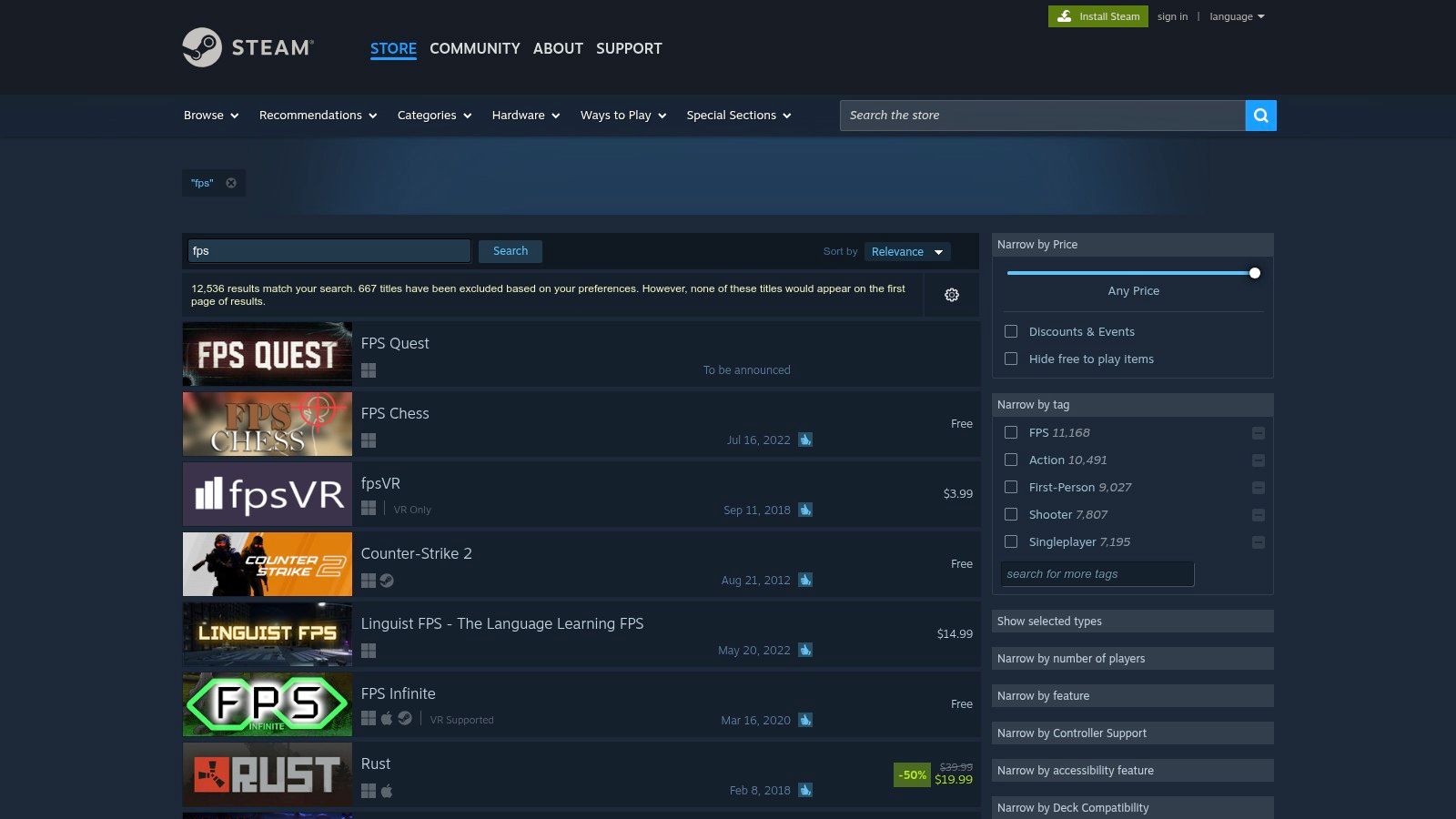The width and height of the screenshot is (1456, 819).
Task: Open the search preferences gear icon
Action: coord(951,295)
